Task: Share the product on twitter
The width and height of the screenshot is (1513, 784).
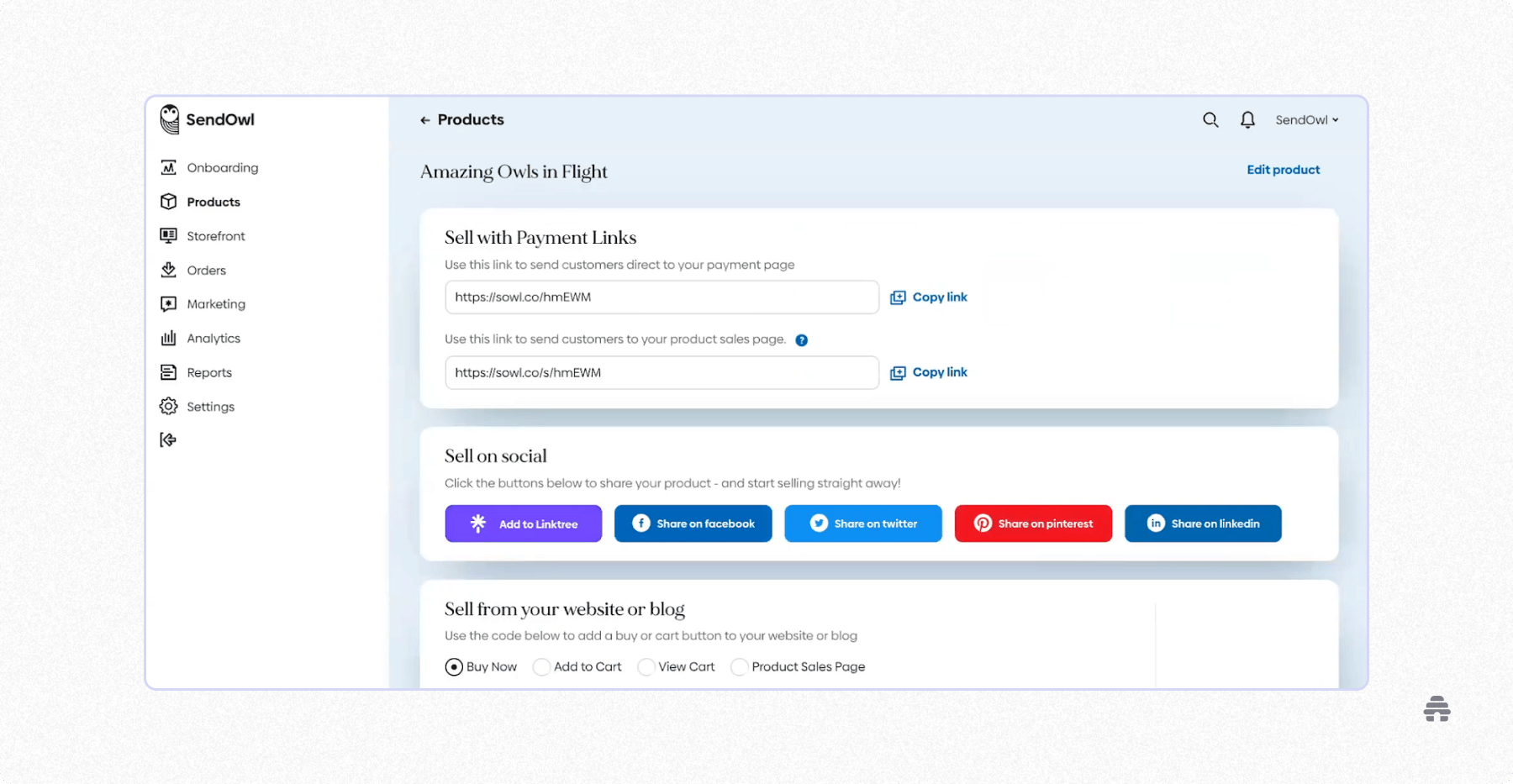Action: click(862, 523)
